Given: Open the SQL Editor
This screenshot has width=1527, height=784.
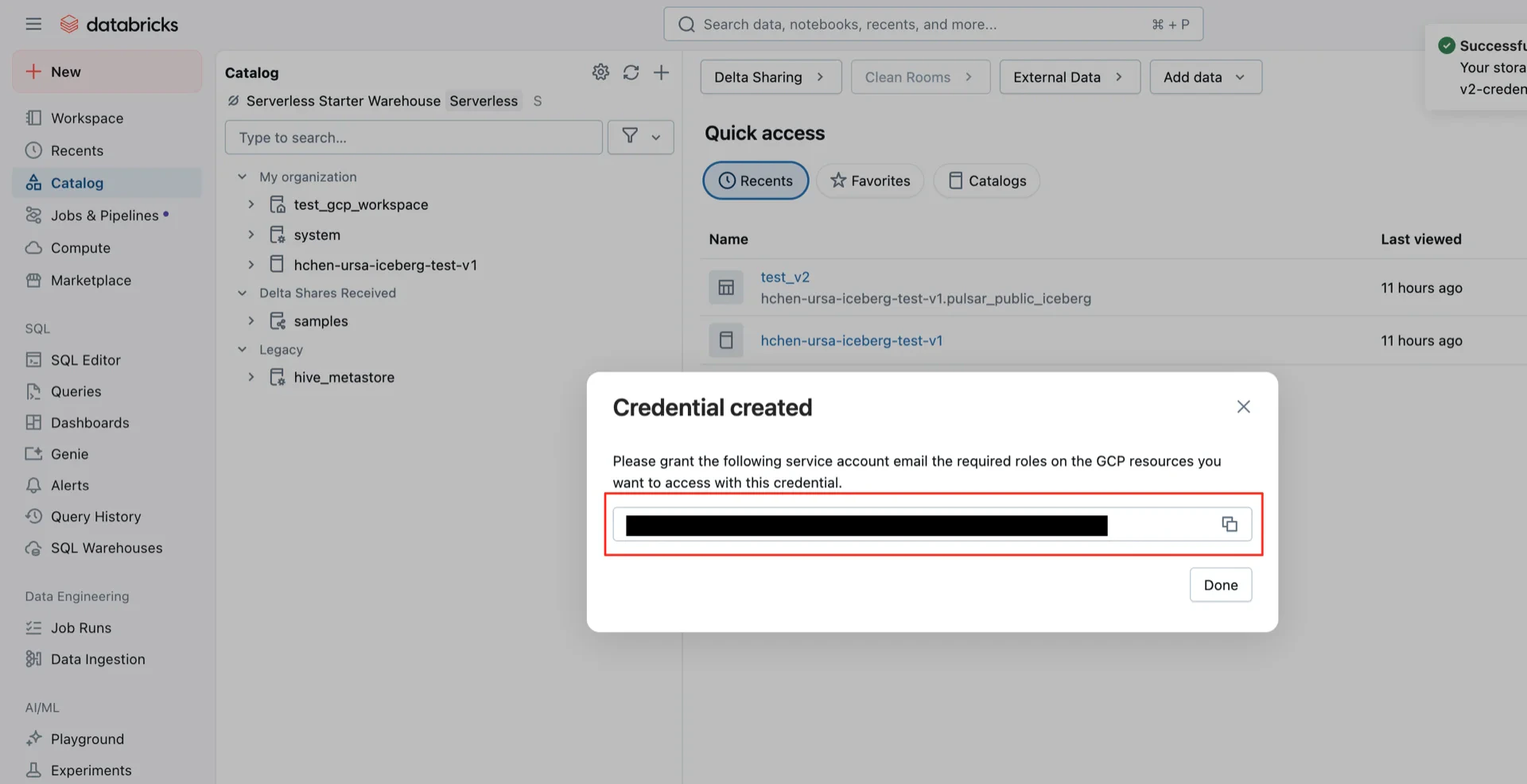Looking at the screenshot, I should 107,360.
